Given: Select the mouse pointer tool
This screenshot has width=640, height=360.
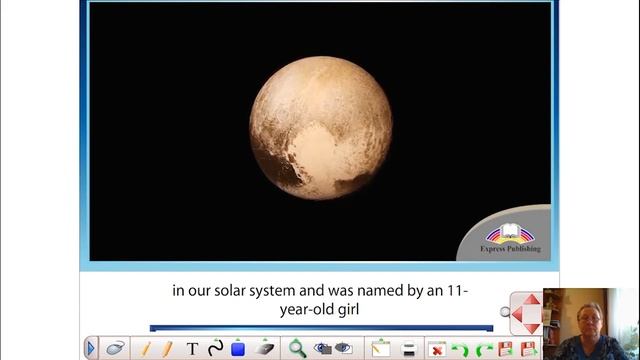Looking at the screenshot, I should (115, 348).
